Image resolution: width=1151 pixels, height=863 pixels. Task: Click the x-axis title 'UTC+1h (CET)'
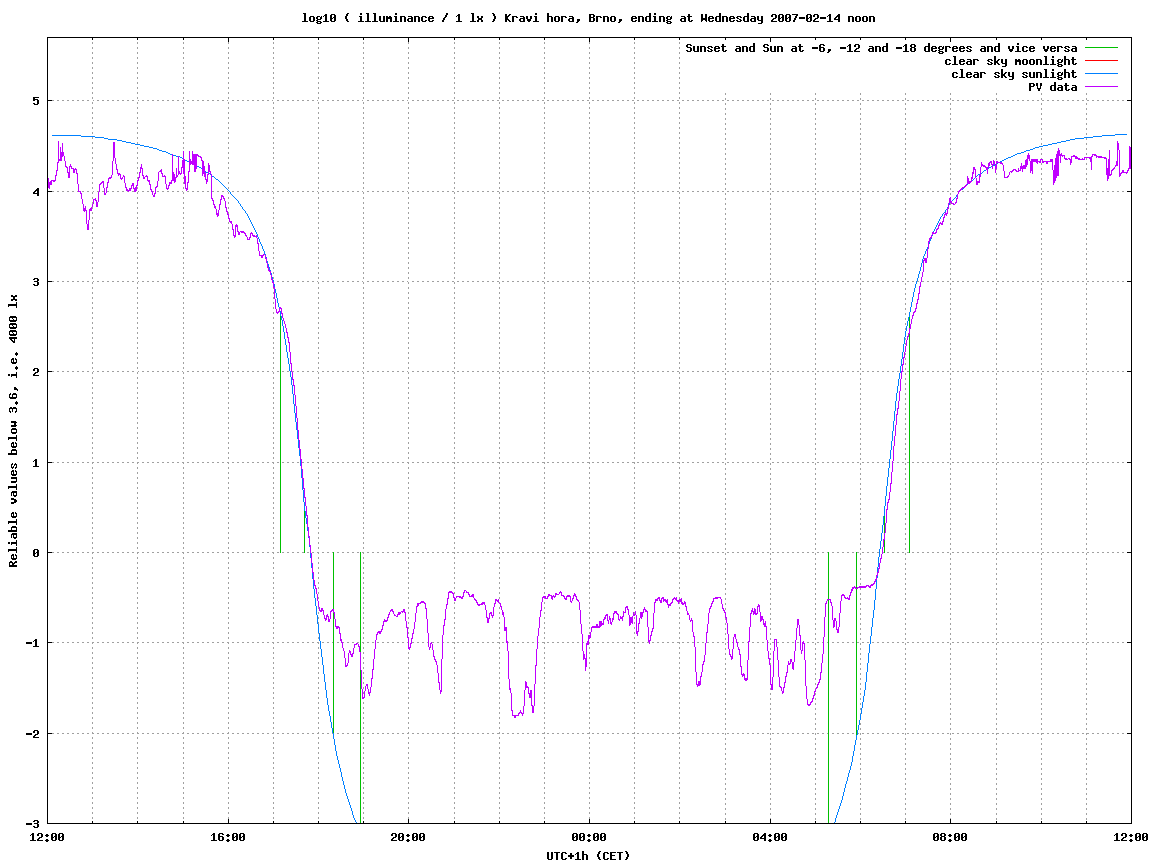click(x=588, y=856)
